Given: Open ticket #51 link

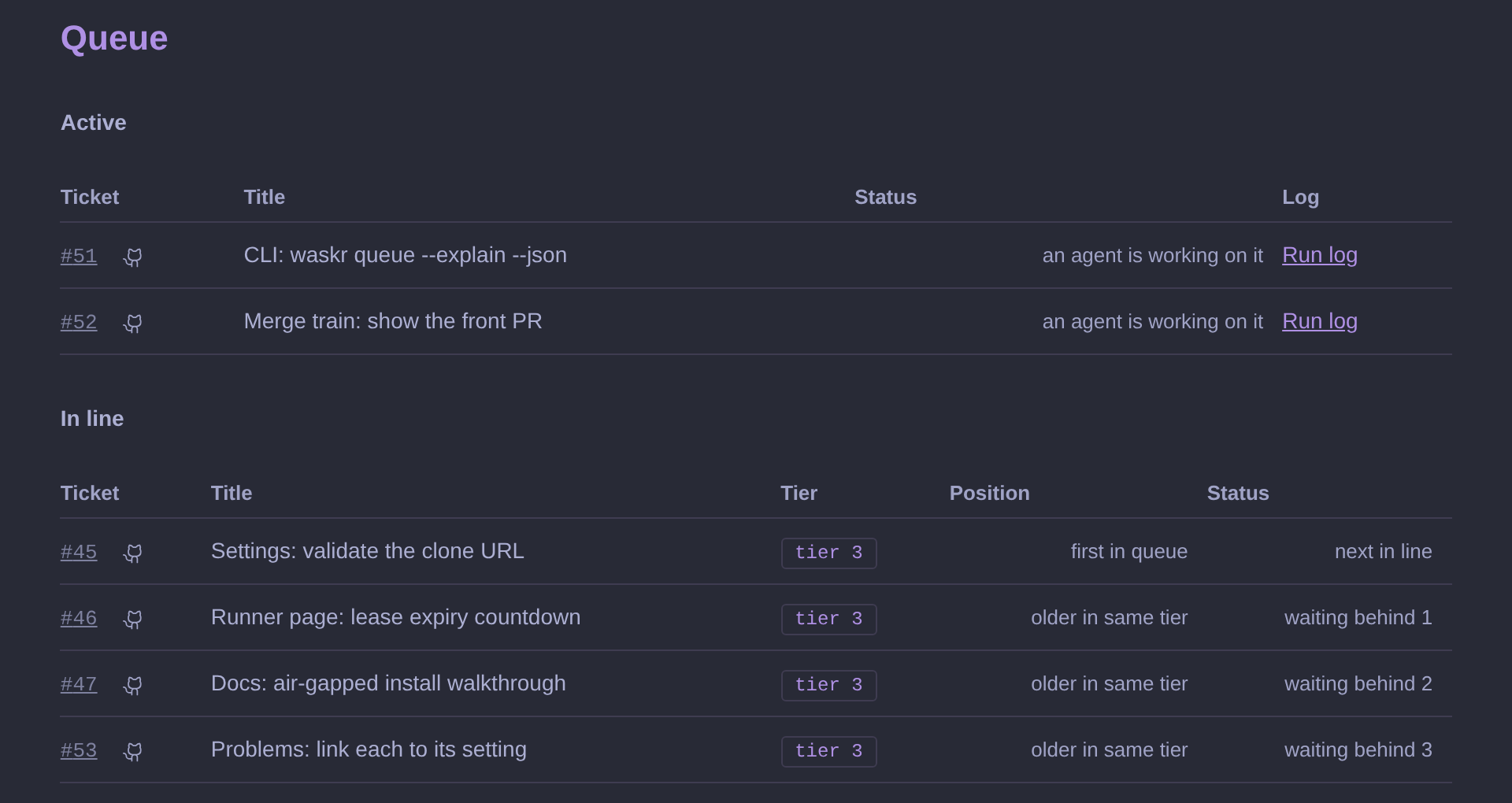Looking at the screenshot, I should pyautogui.click(x=79, y=256).
